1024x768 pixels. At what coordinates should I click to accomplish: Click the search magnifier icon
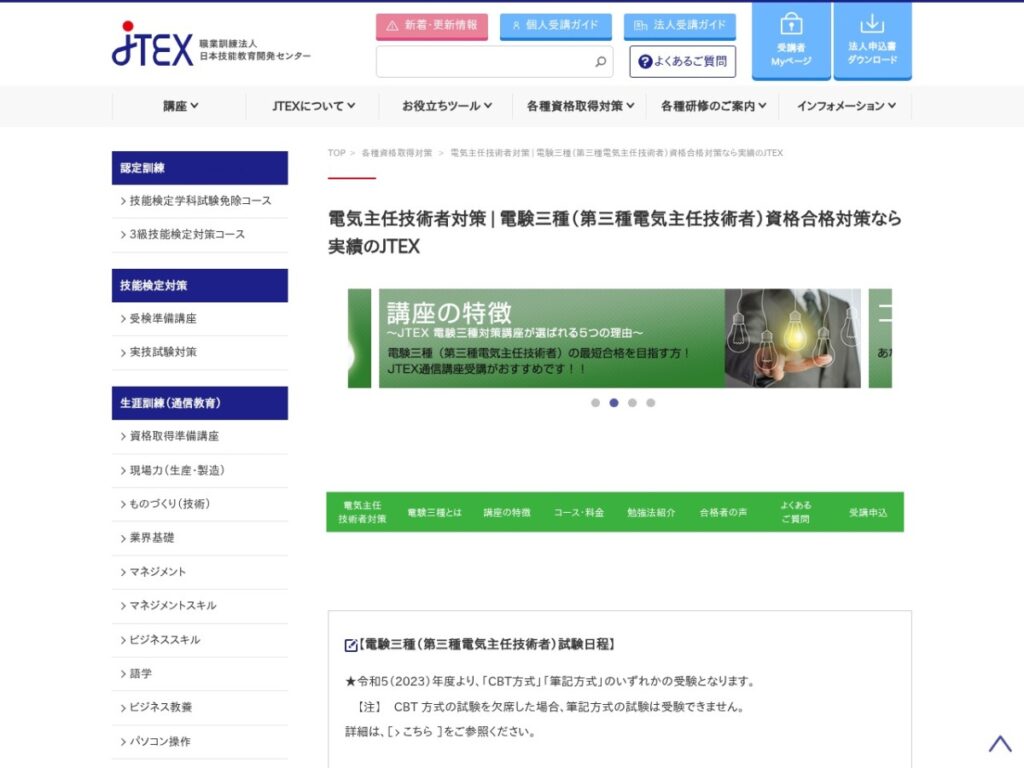click(600, 61)
